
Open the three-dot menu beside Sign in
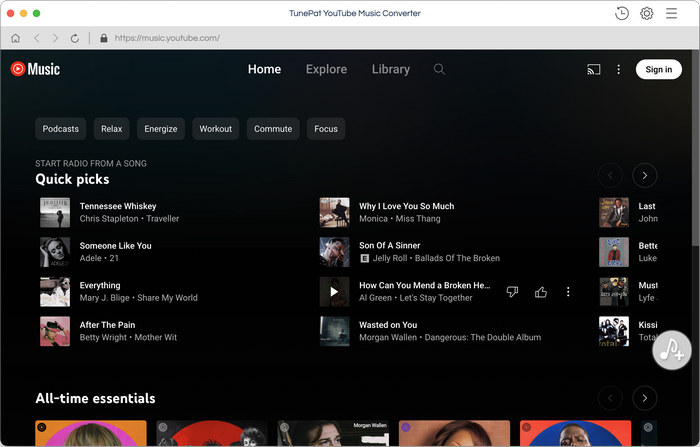click(x=618, y=69)
